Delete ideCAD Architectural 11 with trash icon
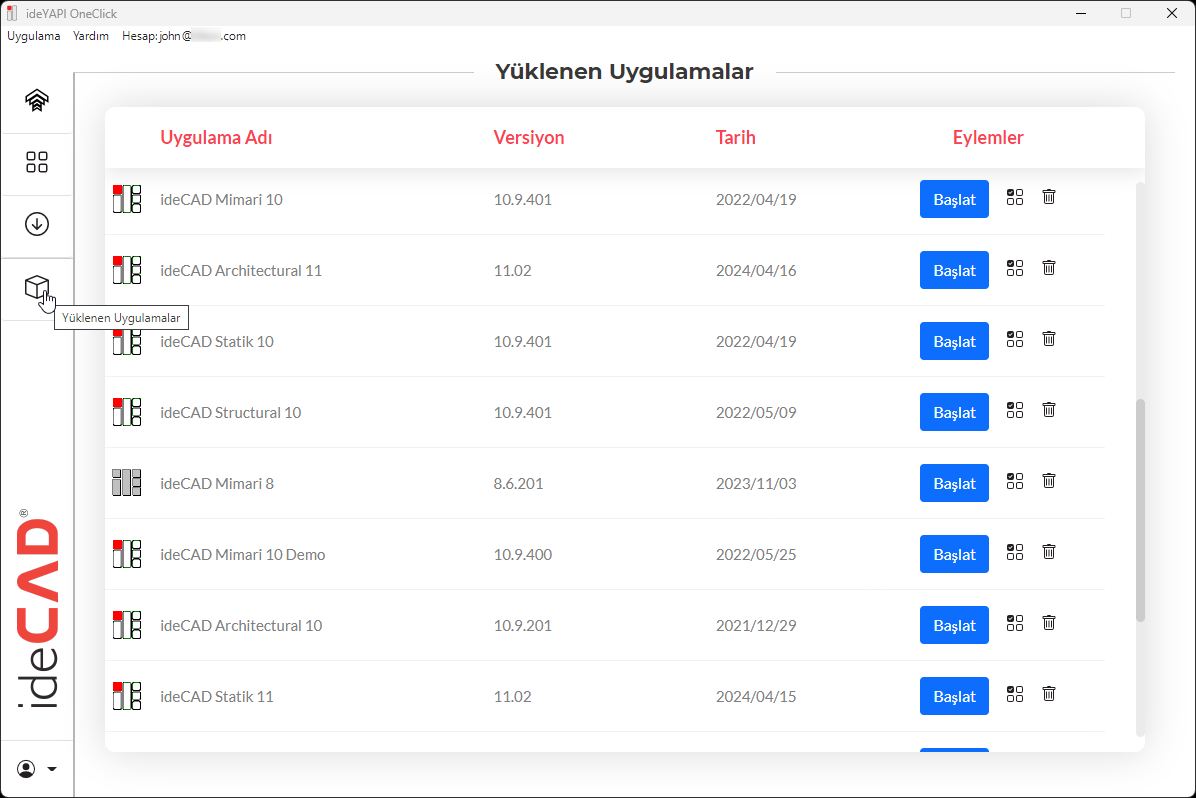This screenshot has width=1196, height=798. click(x=1049, y=268)
